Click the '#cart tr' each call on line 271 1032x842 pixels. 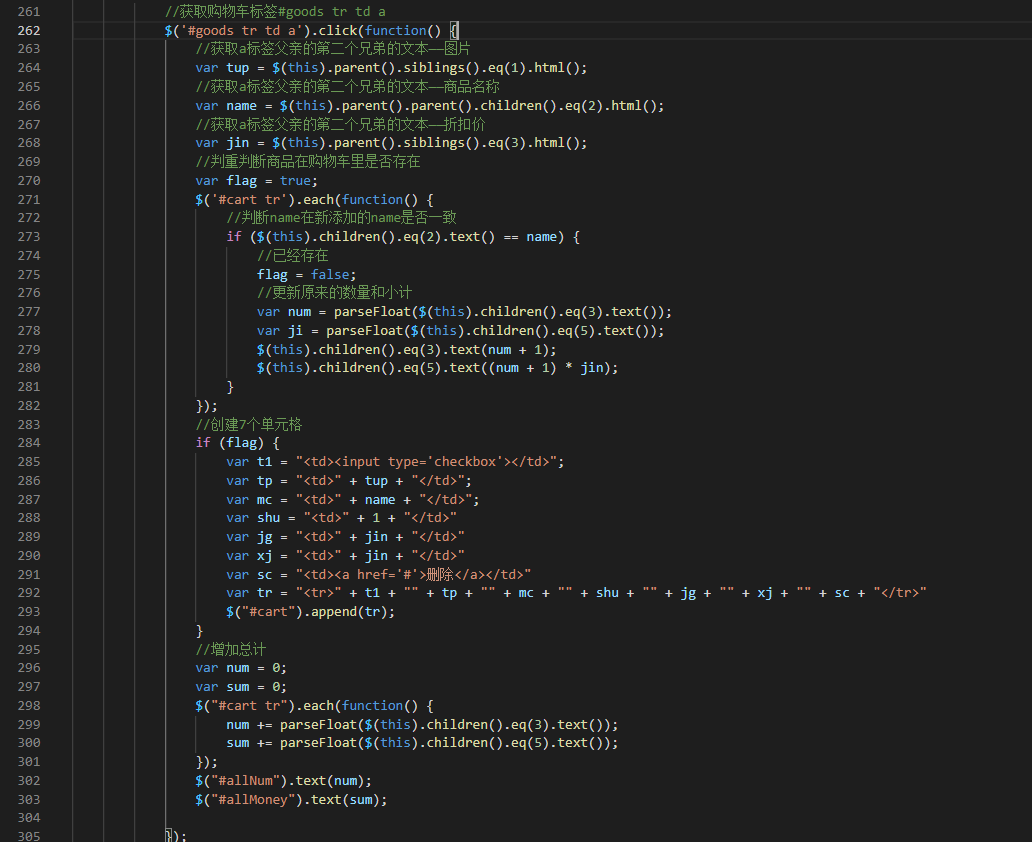tap(314, 199)
